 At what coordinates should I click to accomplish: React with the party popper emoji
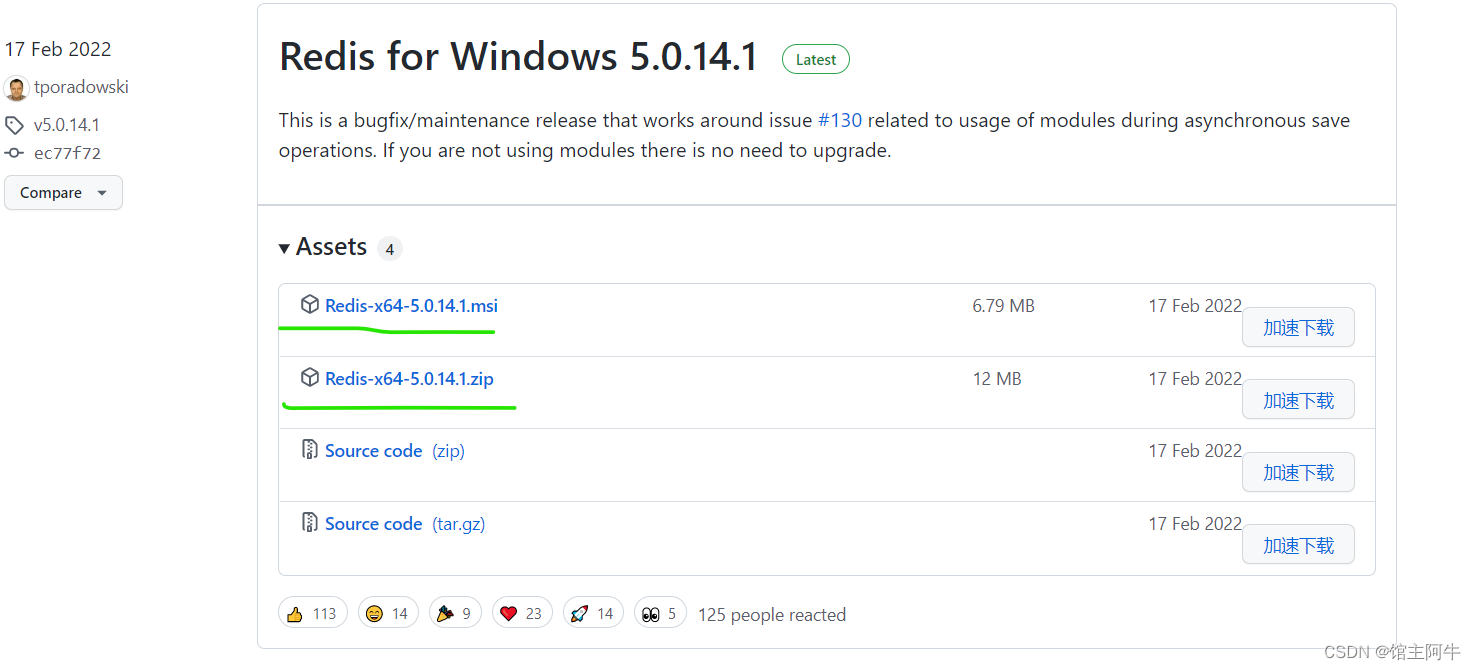coord(456,613)
